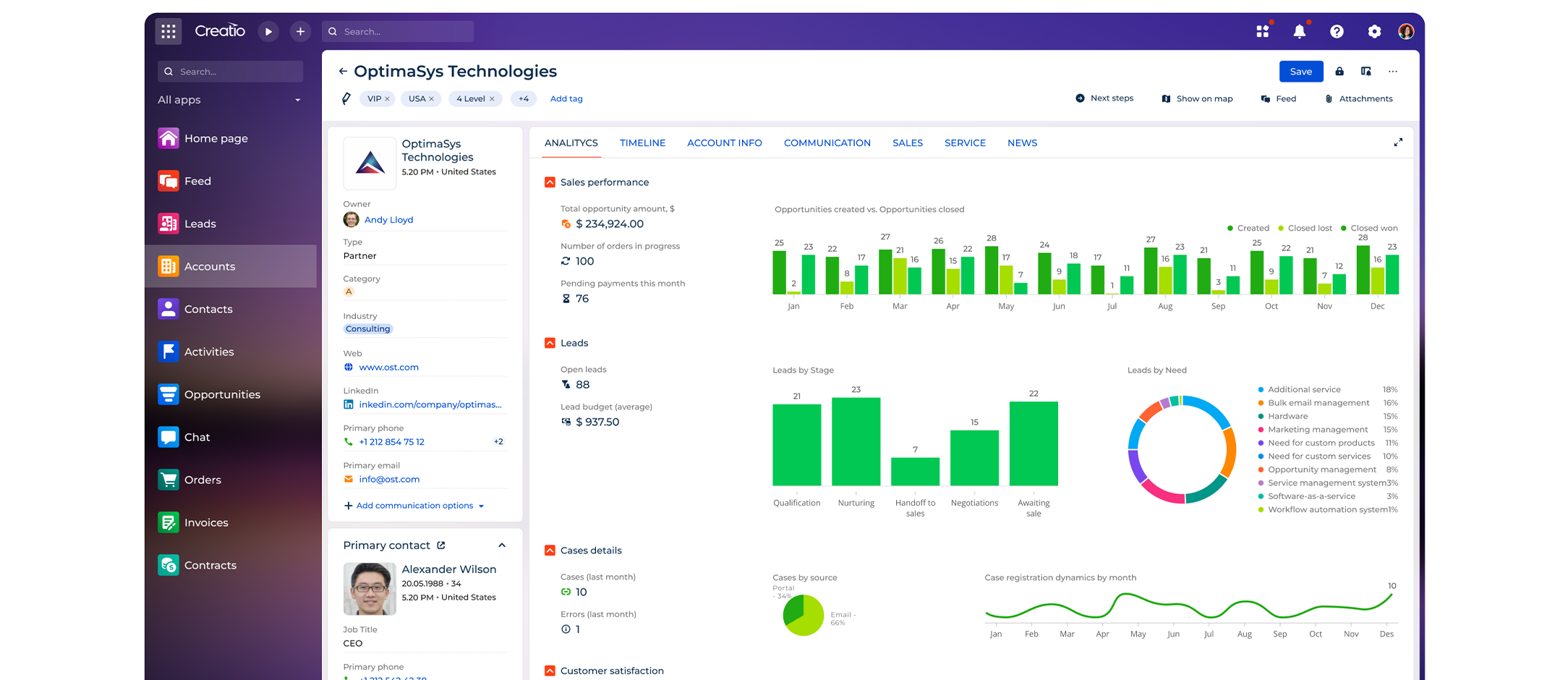
Task: Open Add communication options dropdown
Action: point(413,505)
